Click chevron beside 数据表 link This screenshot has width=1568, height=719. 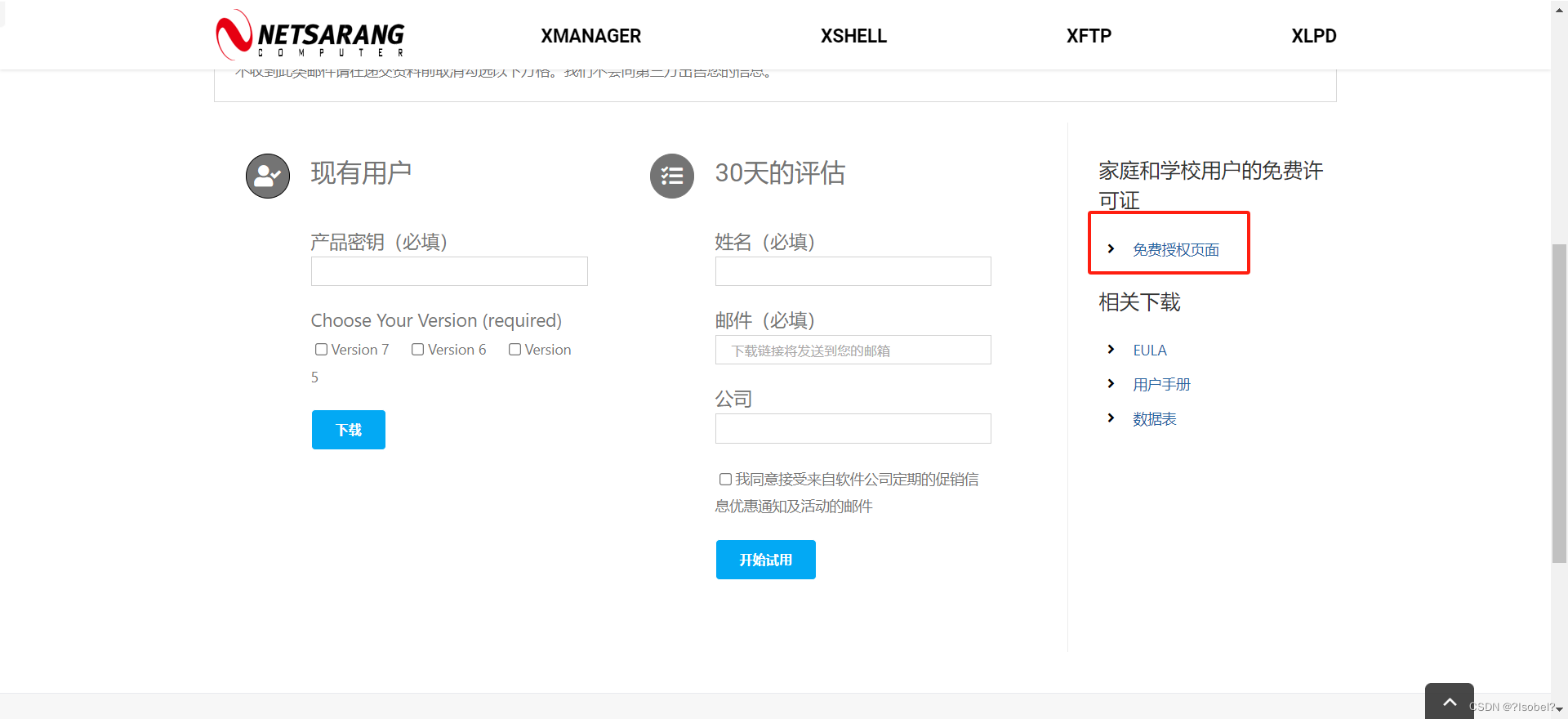click(1111, 418)
